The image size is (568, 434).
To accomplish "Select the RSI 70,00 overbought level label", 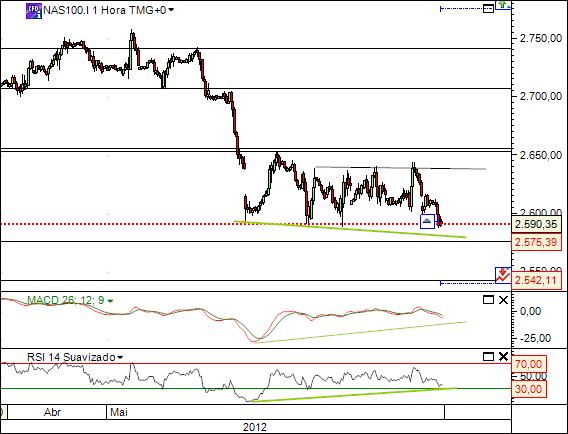I will (528, 364).
